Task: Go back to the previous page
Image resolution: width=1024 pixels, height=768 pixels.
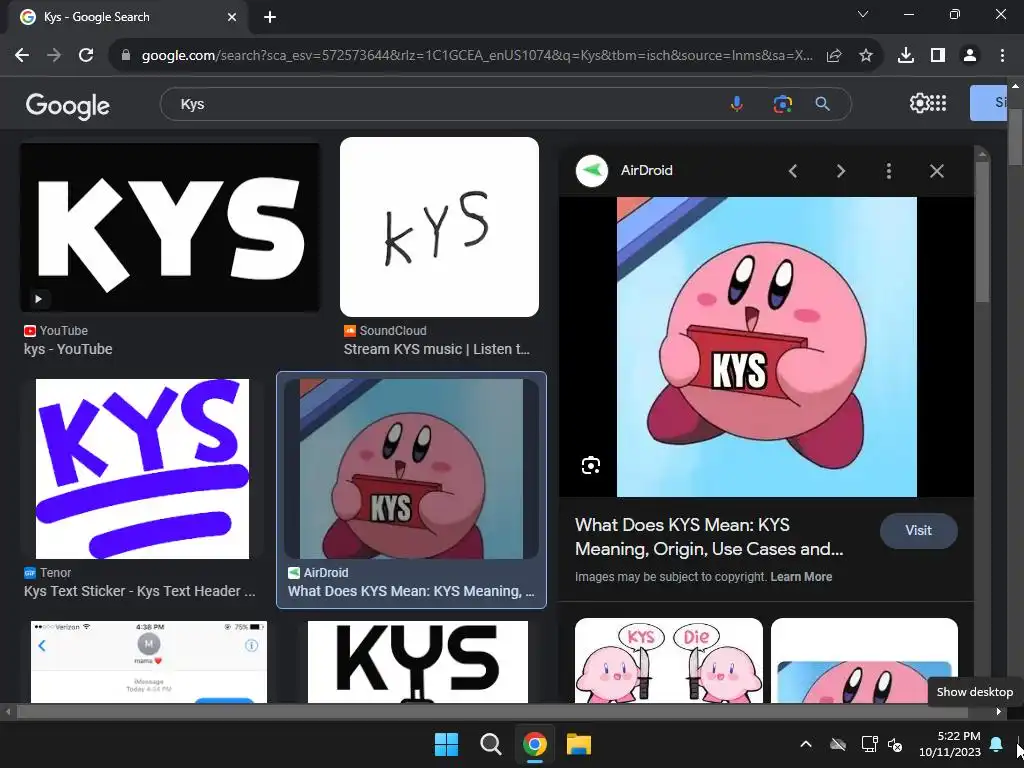Action: pos(22,56)
